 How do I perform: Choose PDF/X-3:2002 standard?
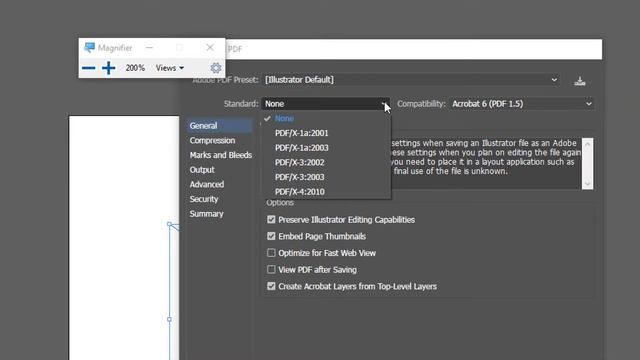326,162
